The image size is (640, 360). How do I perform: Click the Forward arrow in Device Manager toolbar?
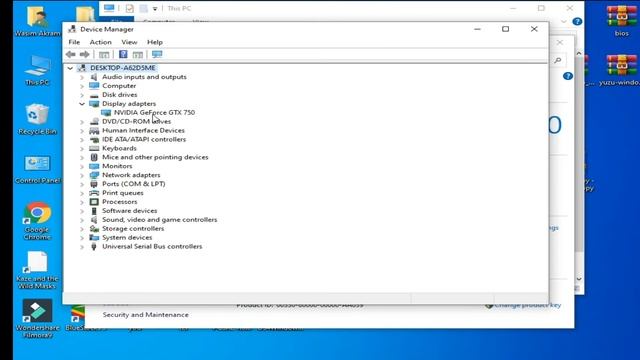click(x=84, y=54)
